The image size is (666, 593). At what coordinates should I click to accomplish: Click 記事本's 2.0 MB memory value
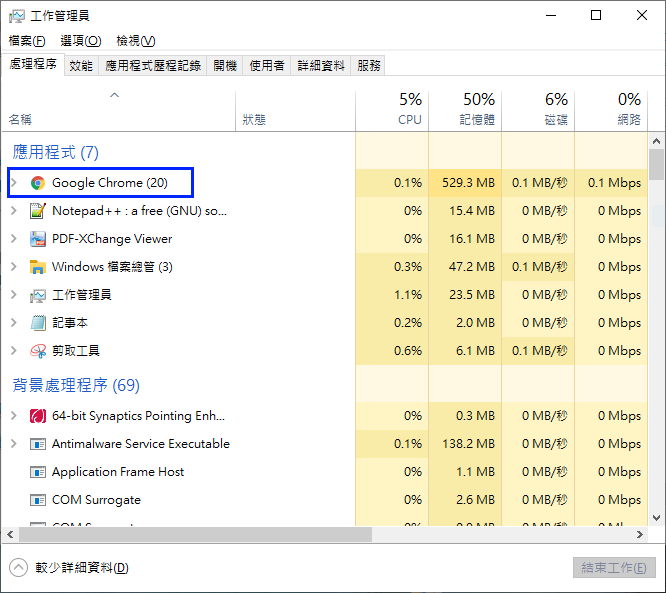pos(476,323)
